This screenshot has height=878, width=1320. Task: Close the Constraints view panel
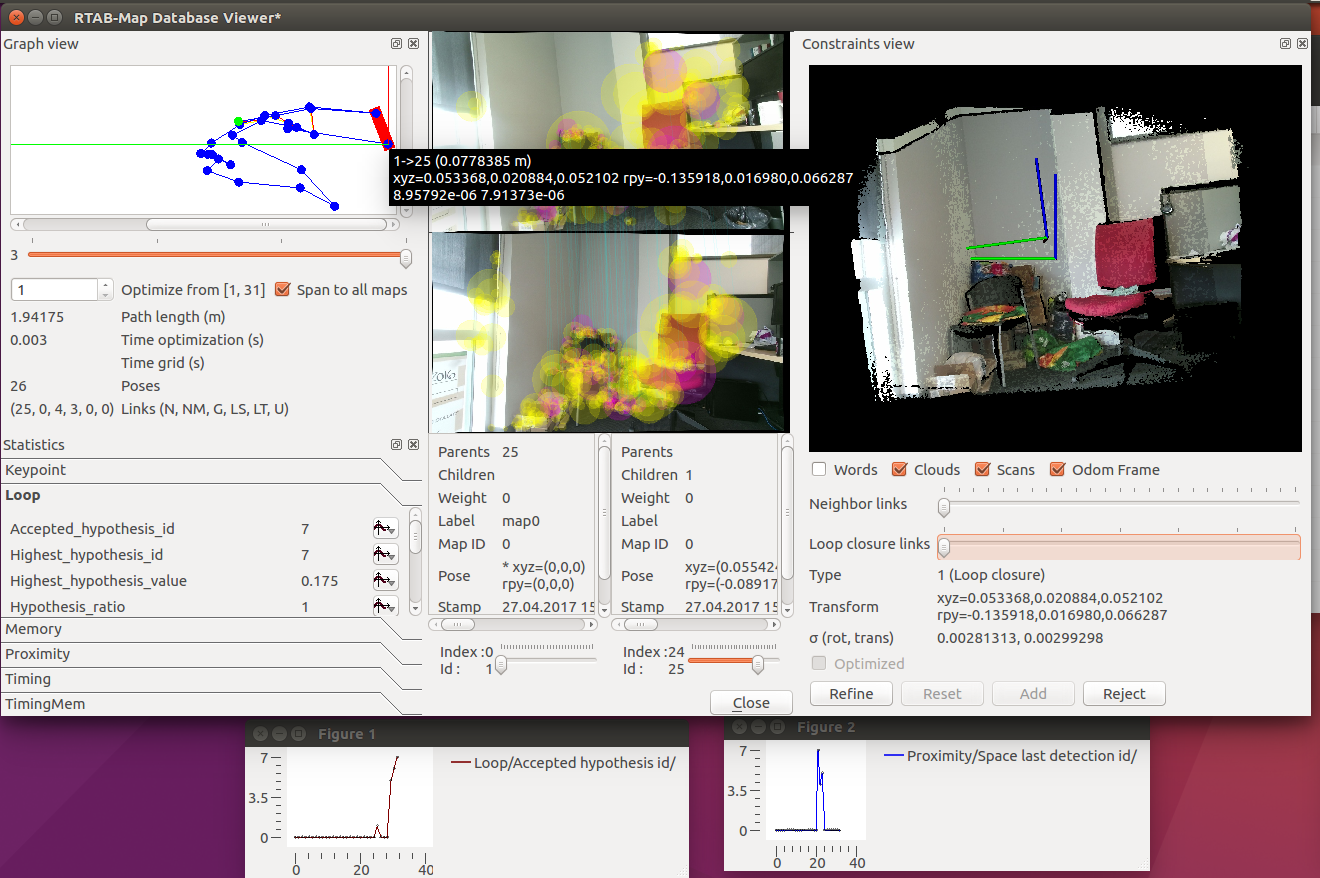pyautogui.click(x=1302, y=44)
